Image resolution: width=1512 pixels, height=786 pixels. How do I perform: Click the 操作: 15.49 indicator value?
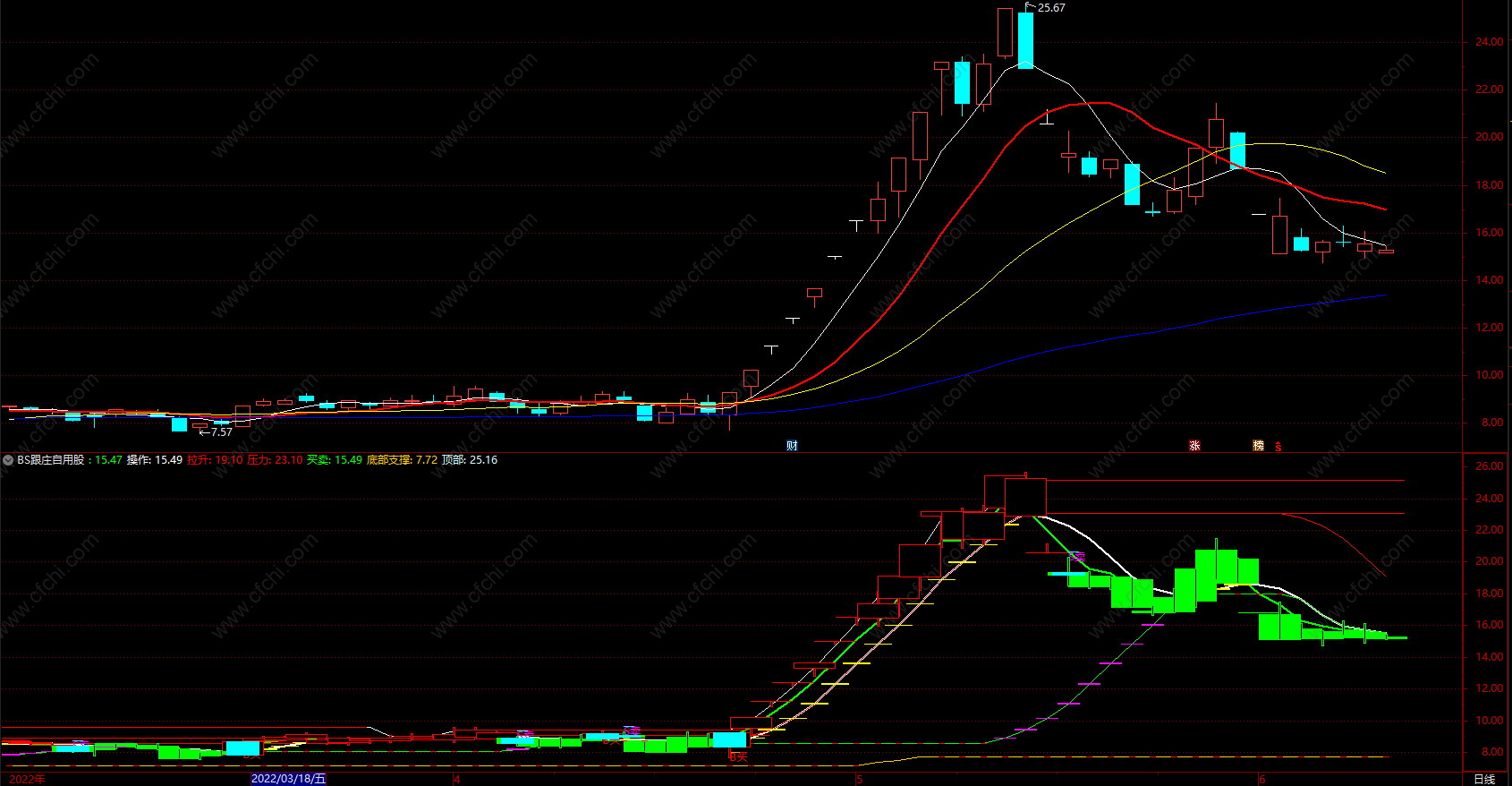[155, 460]
